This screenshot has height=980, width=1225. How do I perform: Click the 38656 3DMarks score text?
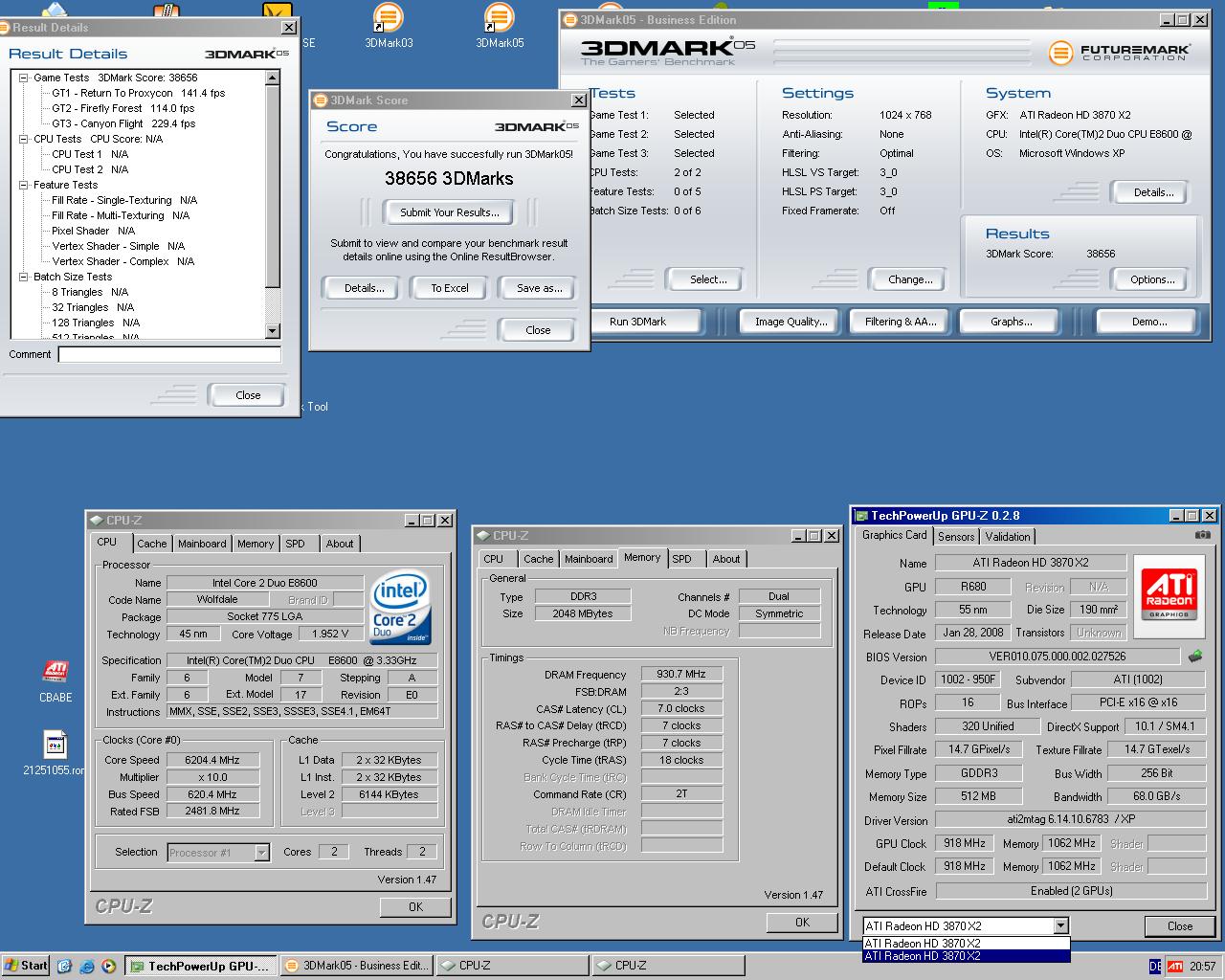(449, 179)
